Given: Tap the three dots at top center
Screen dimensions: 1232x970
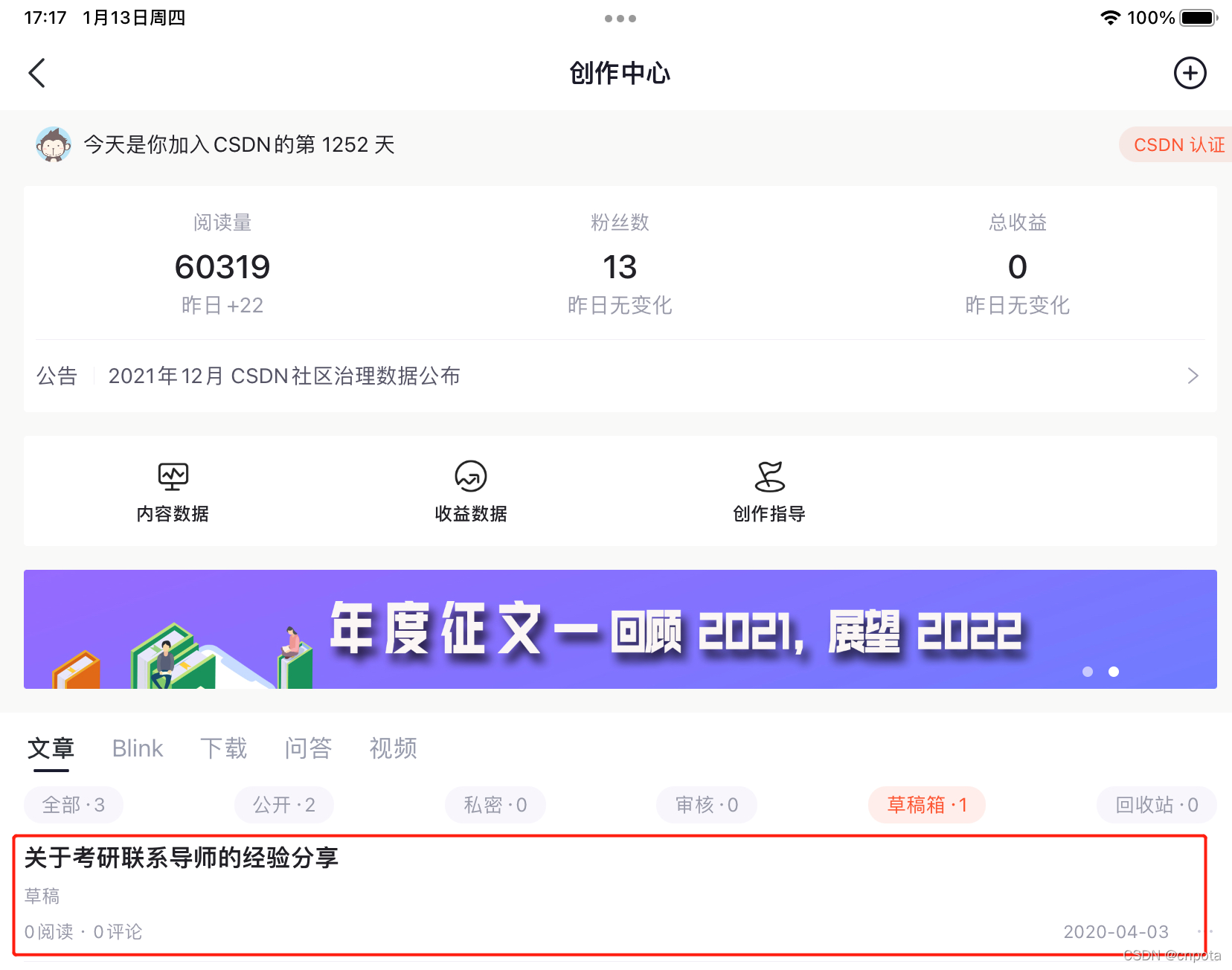Looking at the screenshot, I should (620, 19).
